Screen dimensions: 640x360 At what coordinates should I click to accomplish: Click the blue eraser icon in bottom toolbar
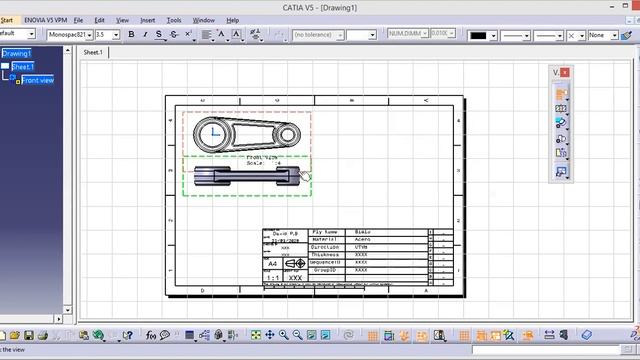(x=587, y=335)
